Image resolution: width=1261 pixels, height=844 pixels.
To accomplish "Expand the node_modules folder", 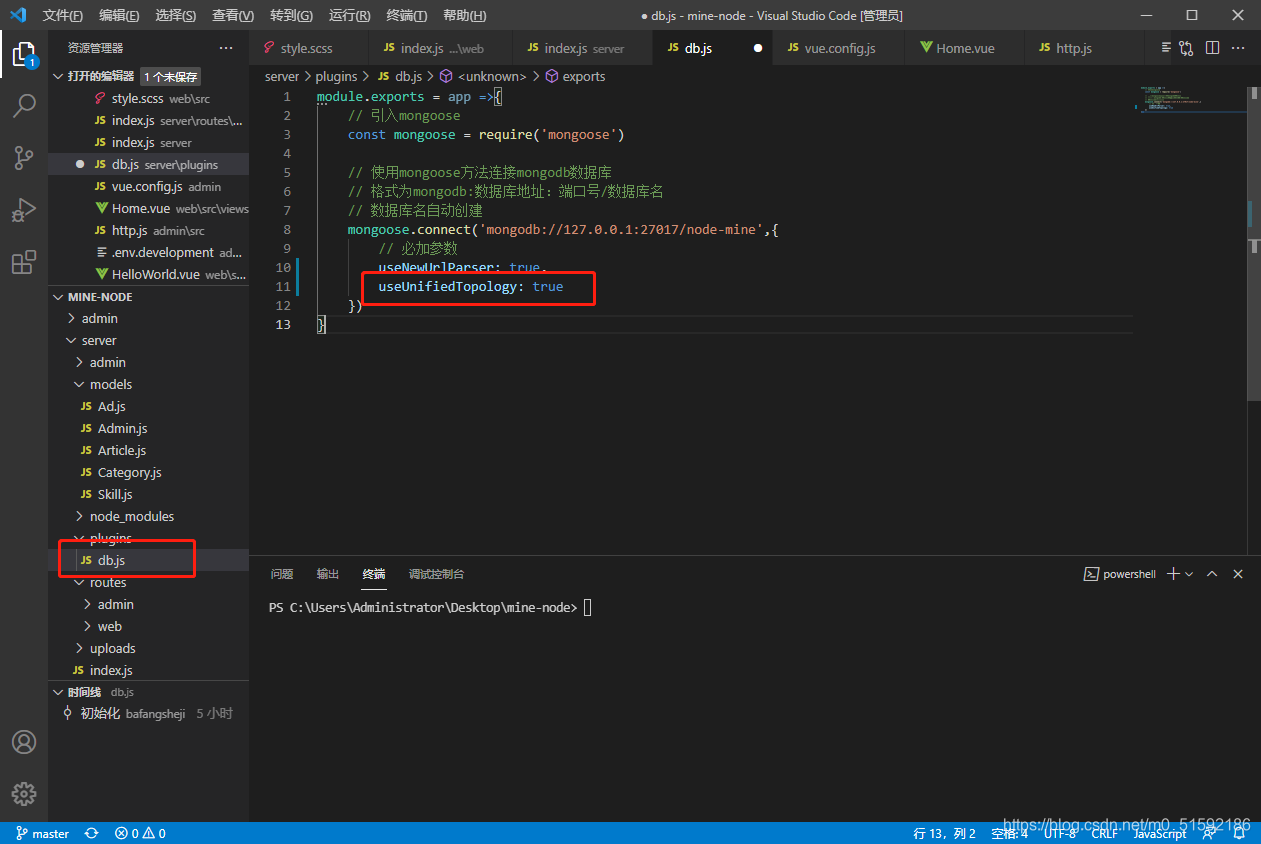I will (x=131, y=516).
